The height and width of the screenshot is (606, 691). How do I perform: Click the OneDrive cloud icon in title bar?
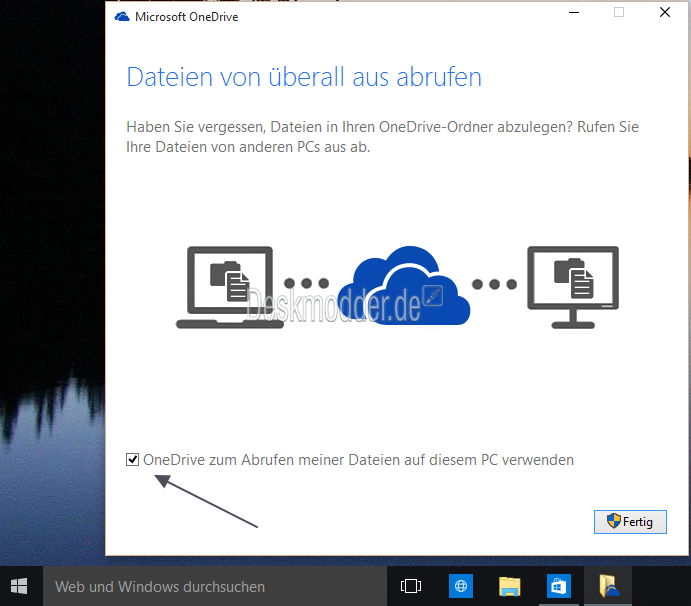coord(122,17)
